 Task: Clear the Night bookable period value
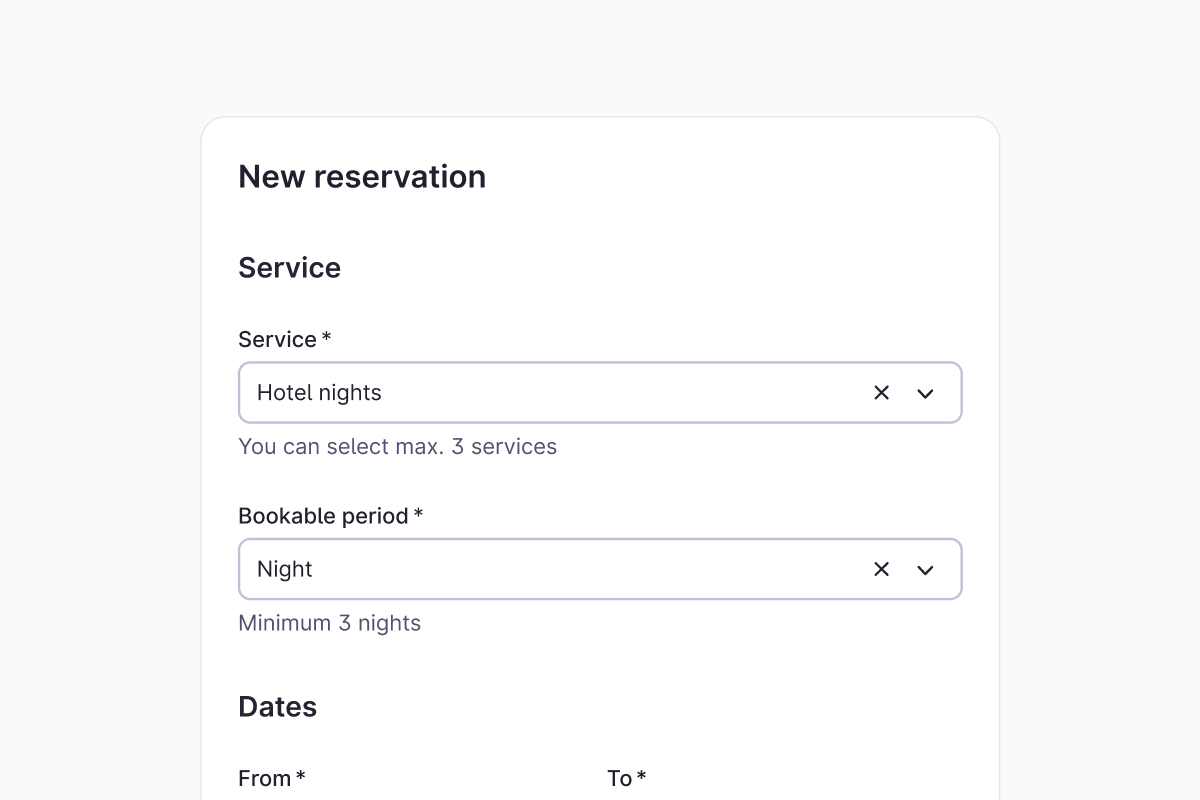881,569
